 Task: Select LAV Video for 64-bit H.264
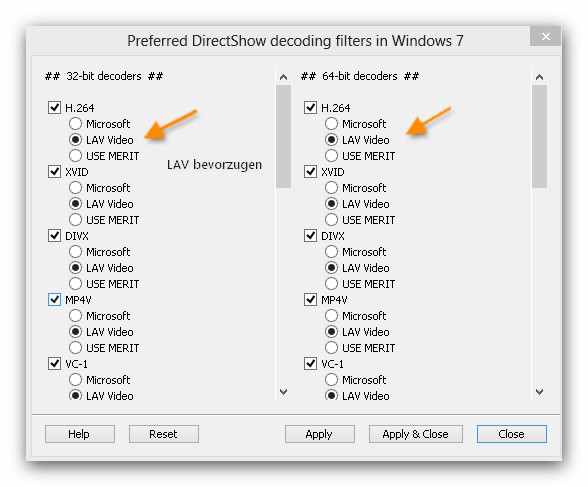coord(332,139)
